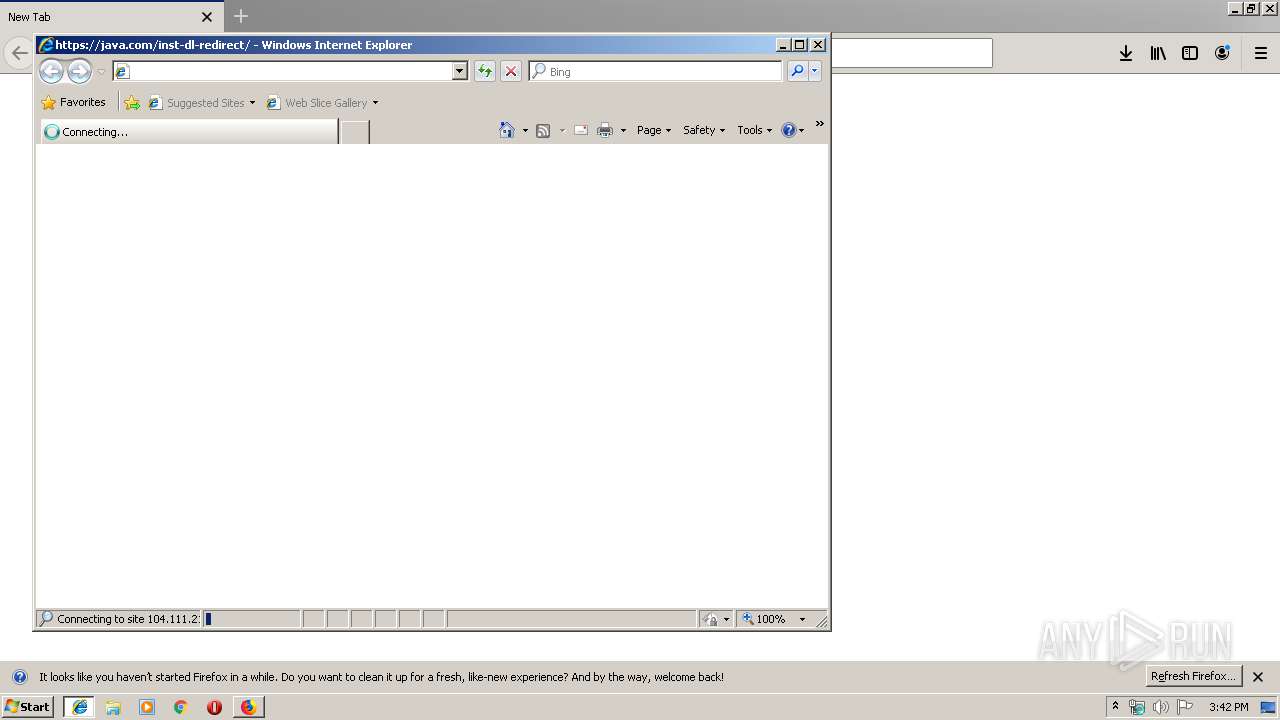Toggle Firefox sidebar icon
Viewport: 1280px width, 720px height.
point(1190,54)
